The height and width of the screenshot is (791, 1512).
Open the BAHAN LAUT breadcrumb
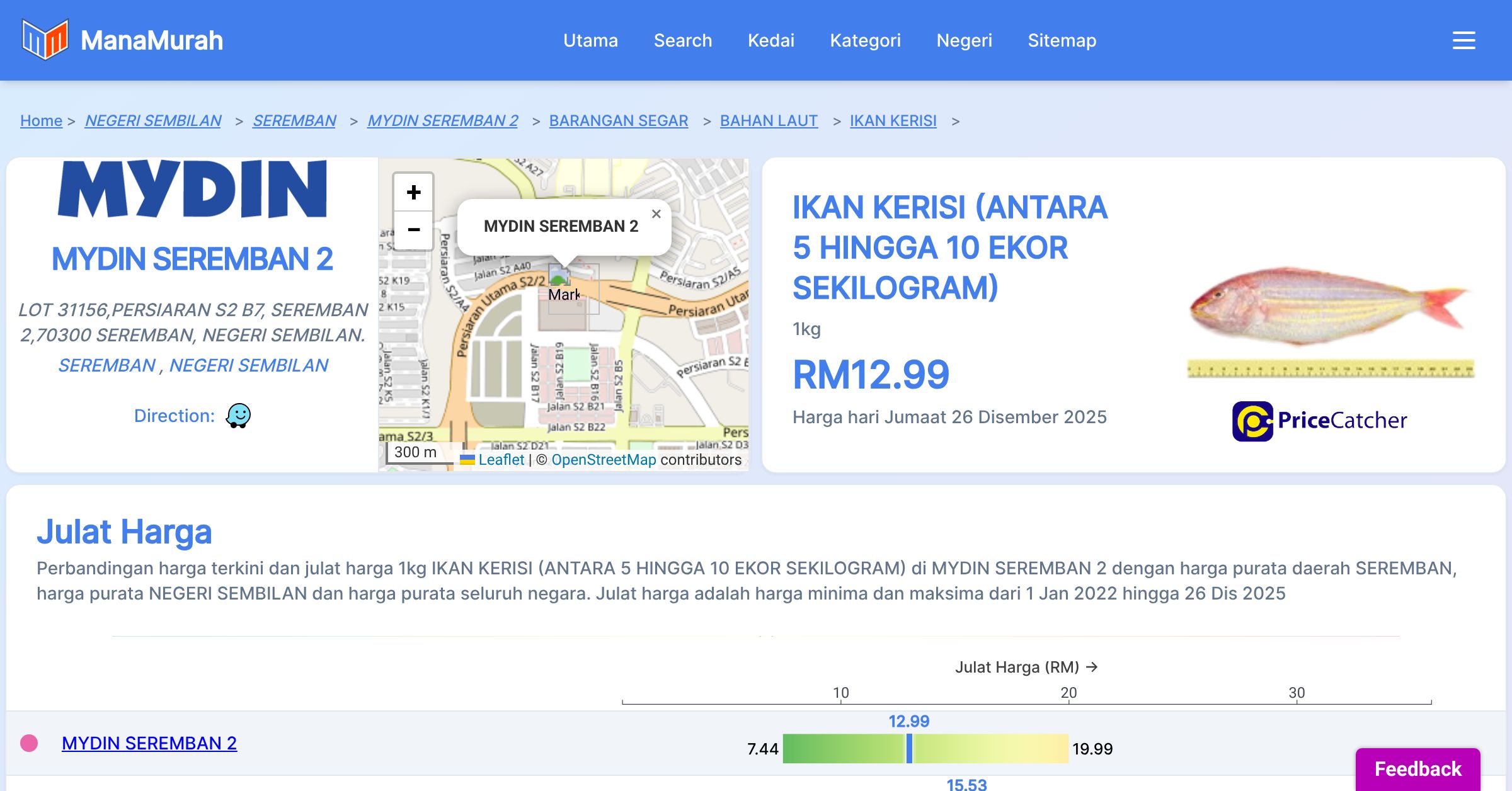pyautogui.click(x=769, y=120)
